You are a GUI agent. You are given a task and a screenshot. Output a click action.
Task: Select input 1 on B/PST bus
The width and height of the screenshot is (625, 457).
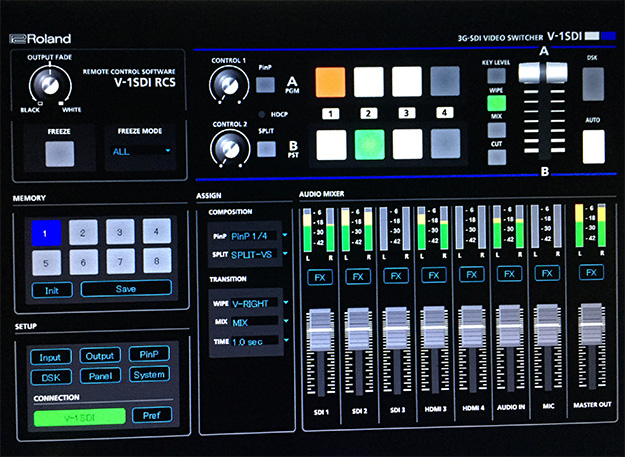pyautogui.click(x=331, y=145)
